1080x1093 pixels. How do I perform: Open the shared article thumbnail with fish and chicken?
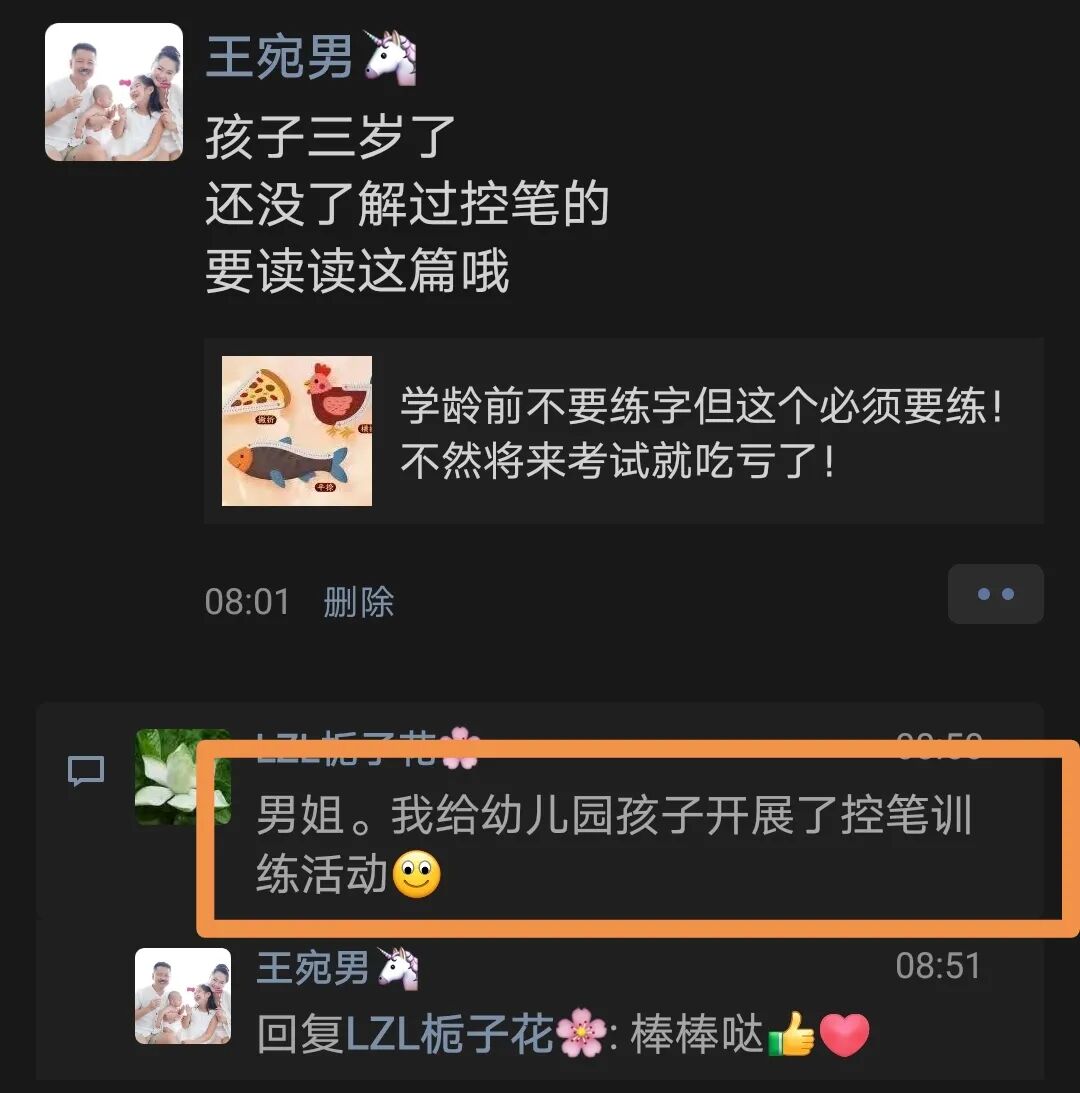[x=296, y=431]
